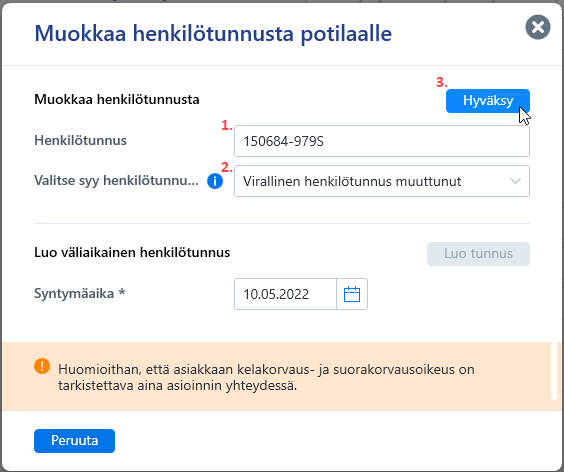This screenshot has height=472, width=564.
Task: Close the Muokkaa henkilötunnusta dialog
Action: 538,27
